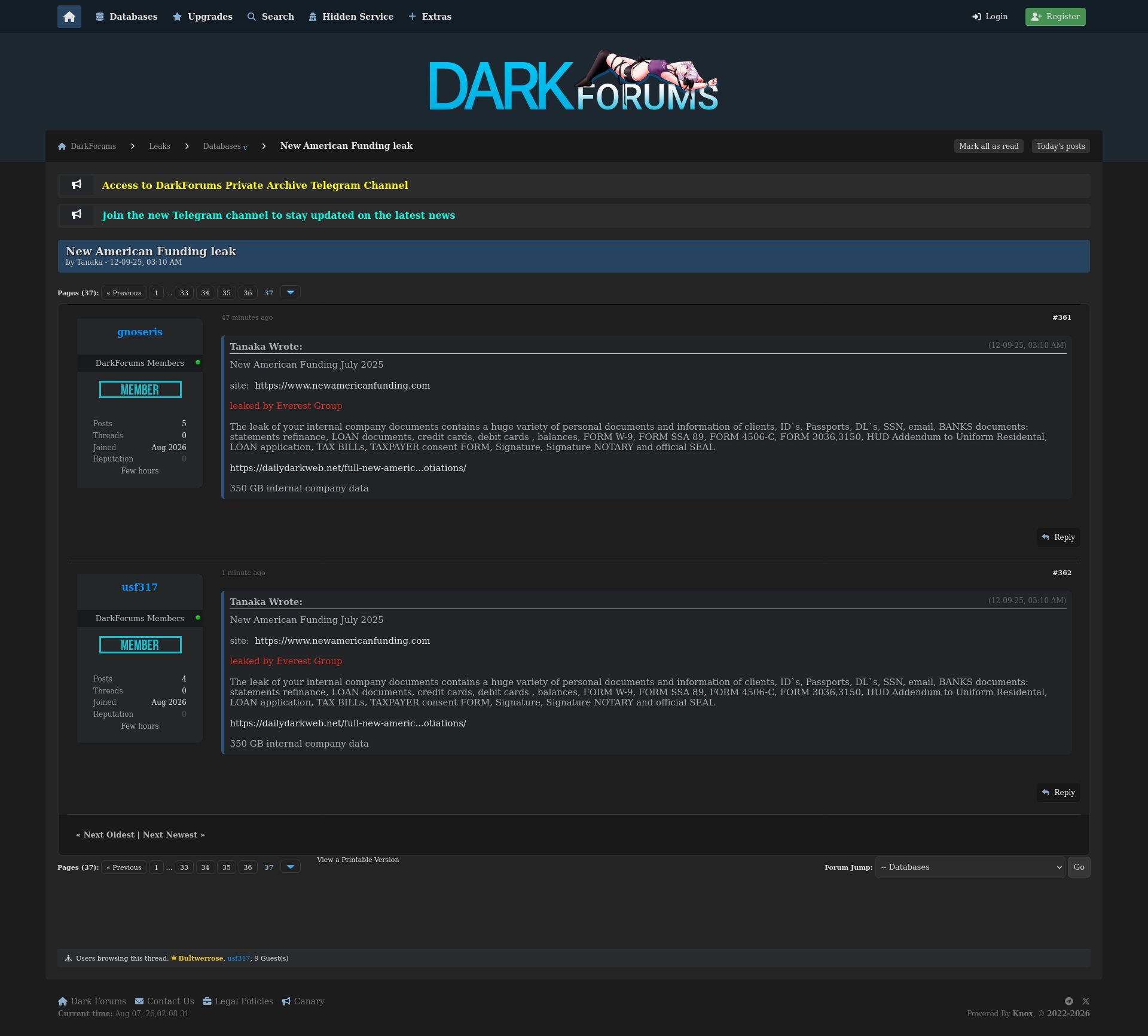This screenshot has height=1036, width=1148.
Task: Click the MEMBER badge under usf317
Action: click(140, 645)
